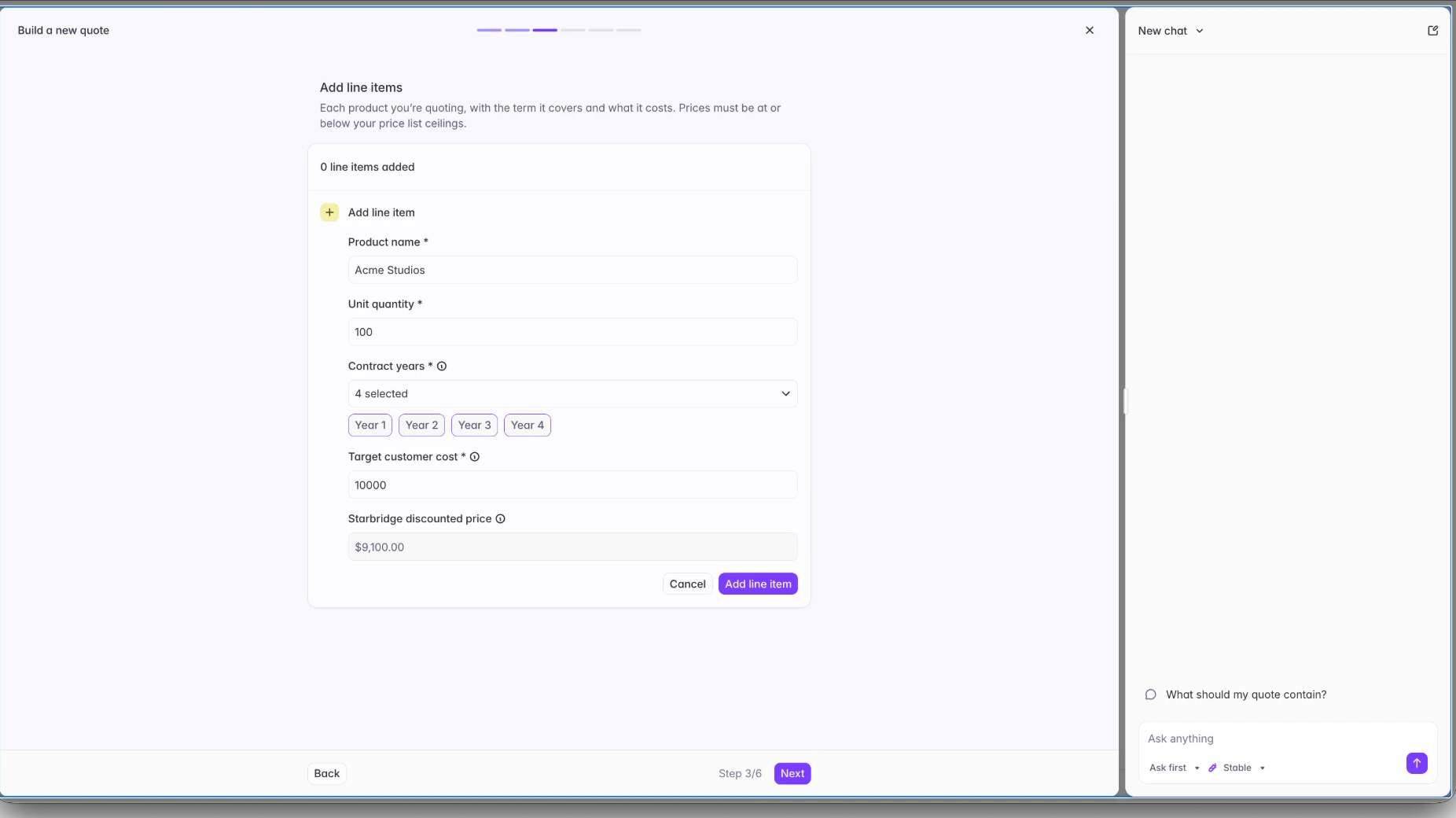Click the last progress step segment
1456x818 pixels.
(629, 30)
